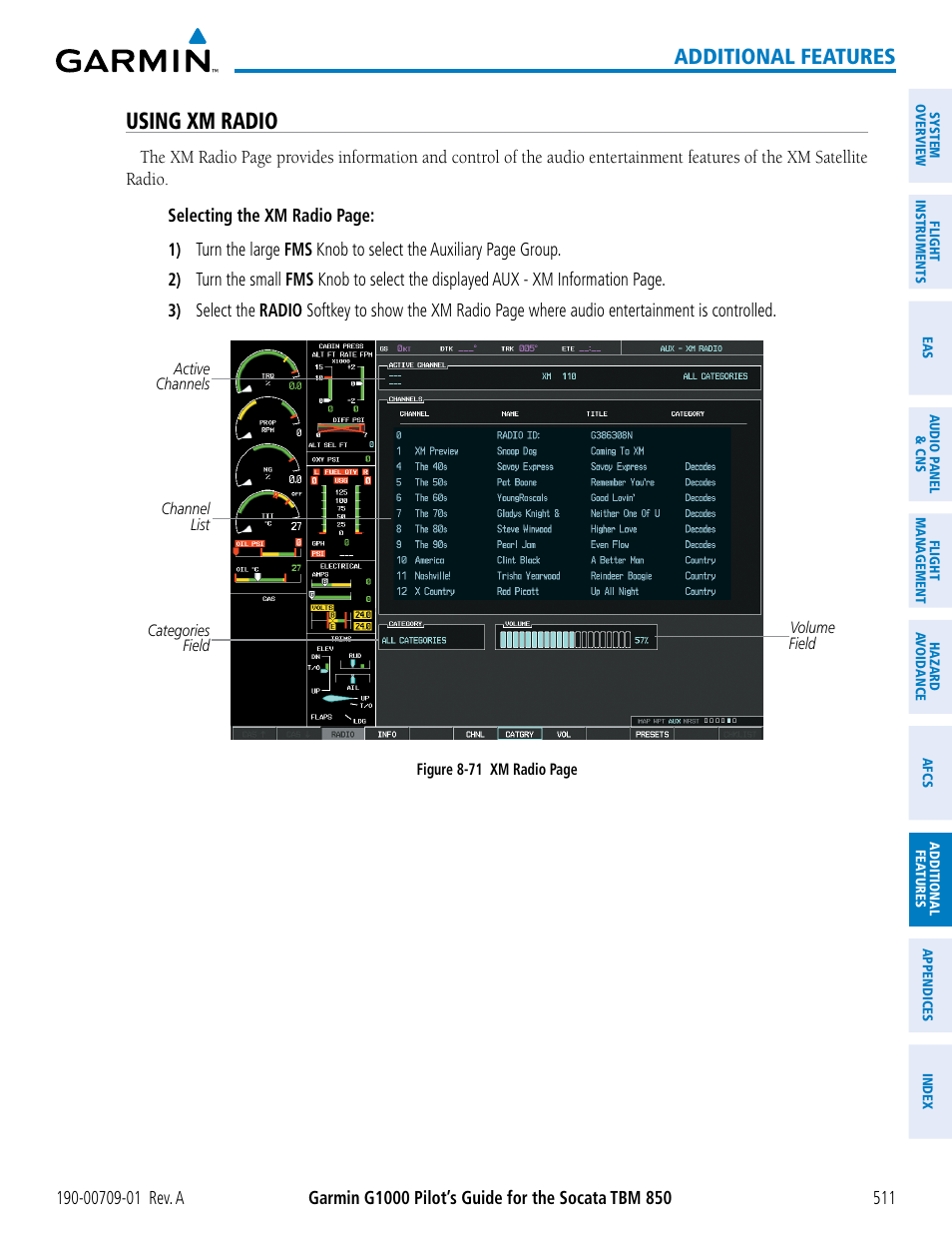Click the Figure 8-71 XM Radio Page caption
This screenshot has width=952, height=1233.
497,770
